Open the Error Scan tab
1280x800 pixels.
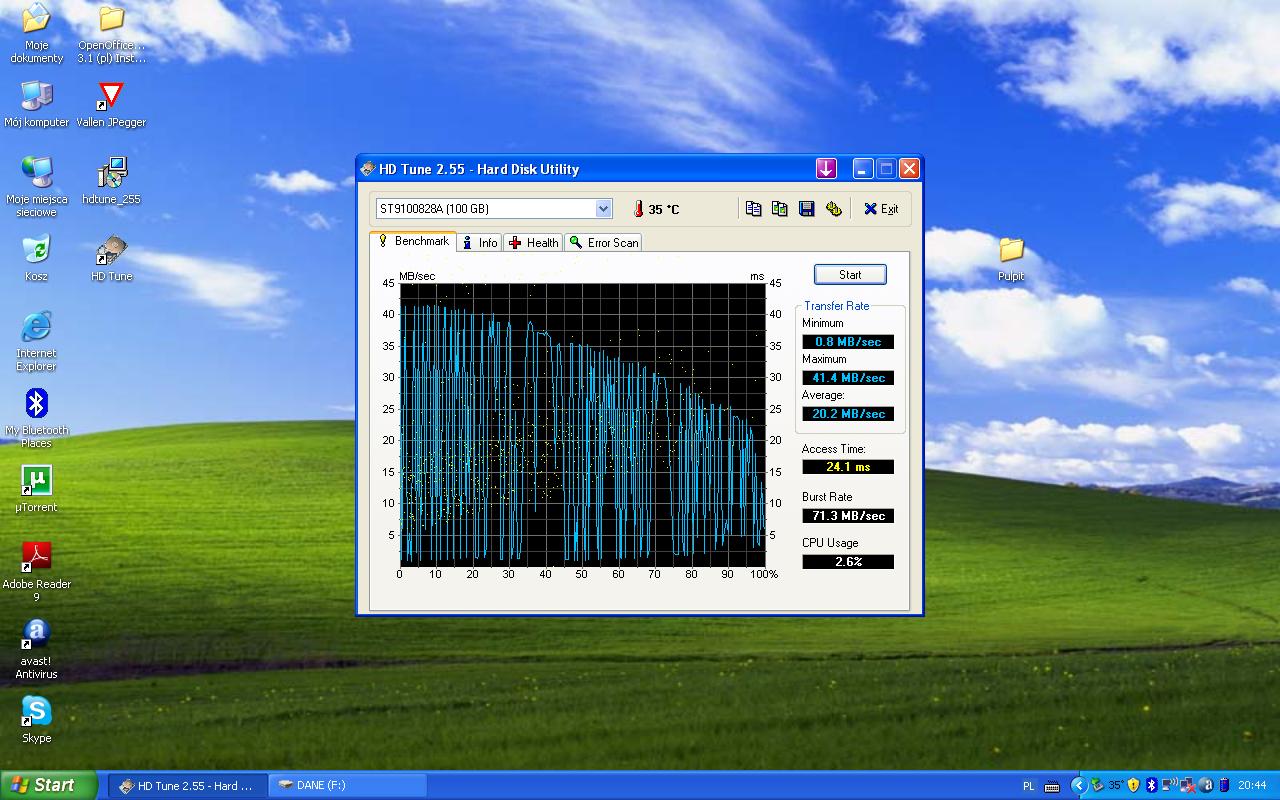click(603, 243)
